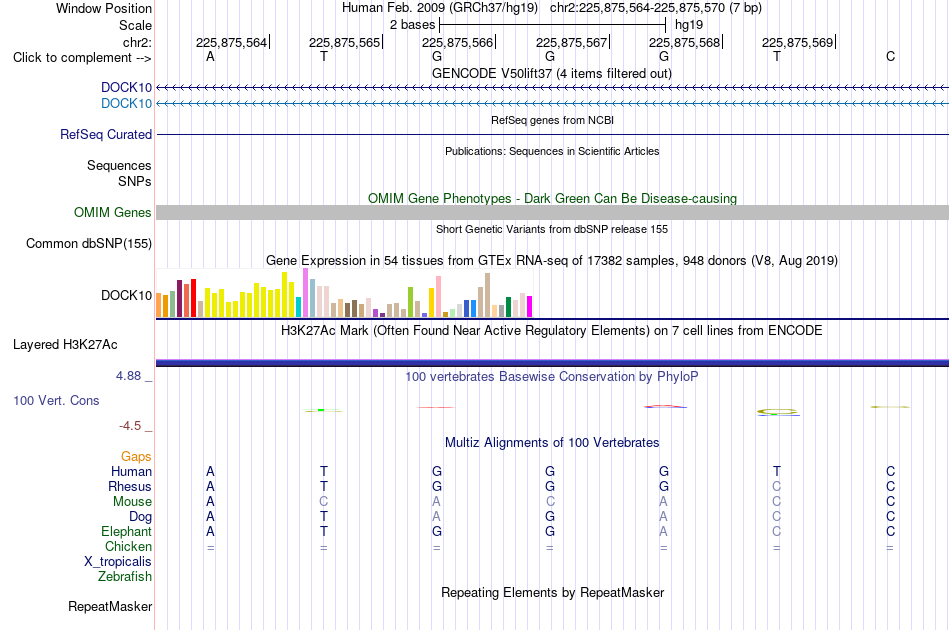950x630 pixels.
Task: Open the 'Basewise Conservation by PhyloP' track title
Action: click(x=552, y=376)
